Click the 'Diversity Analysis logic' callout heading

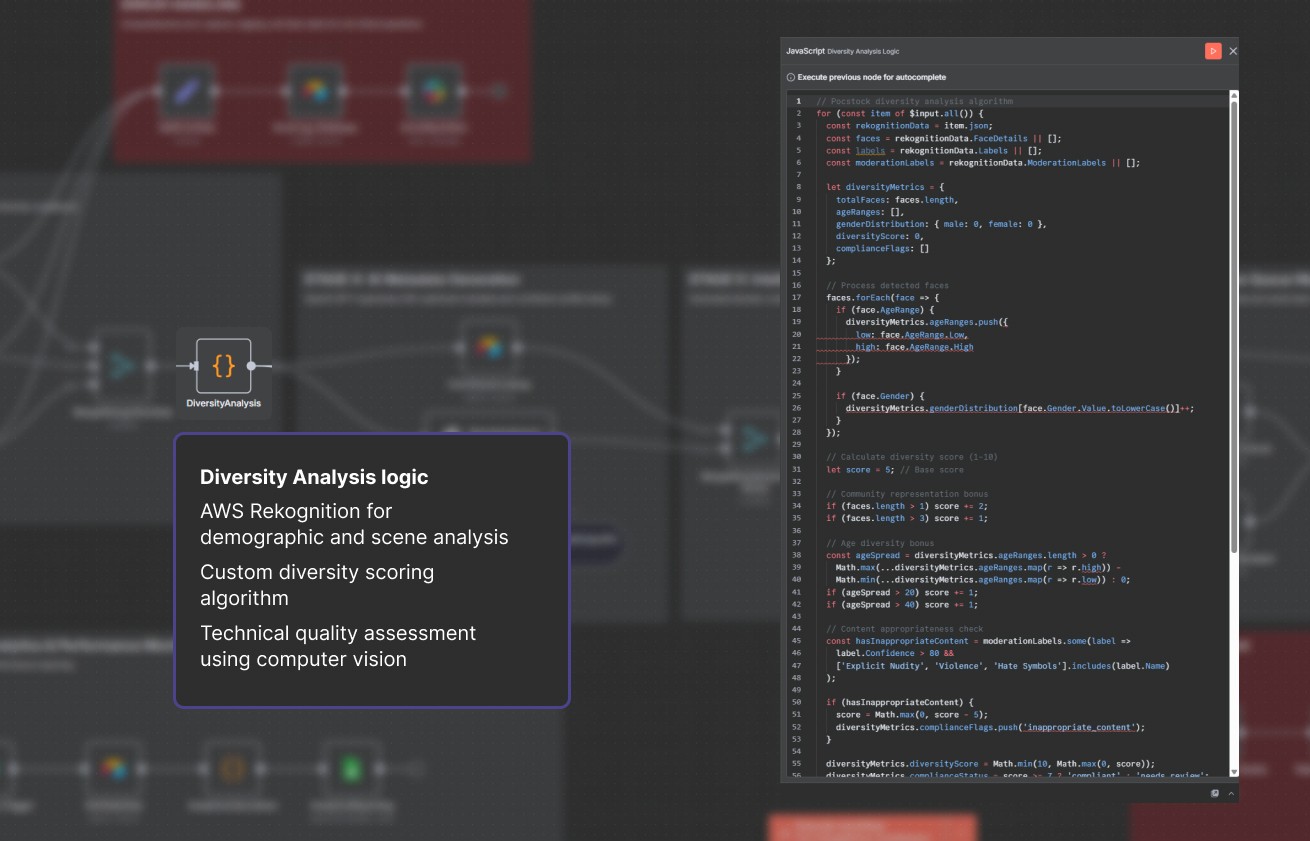pyautogui.click(x=314, y=477)
